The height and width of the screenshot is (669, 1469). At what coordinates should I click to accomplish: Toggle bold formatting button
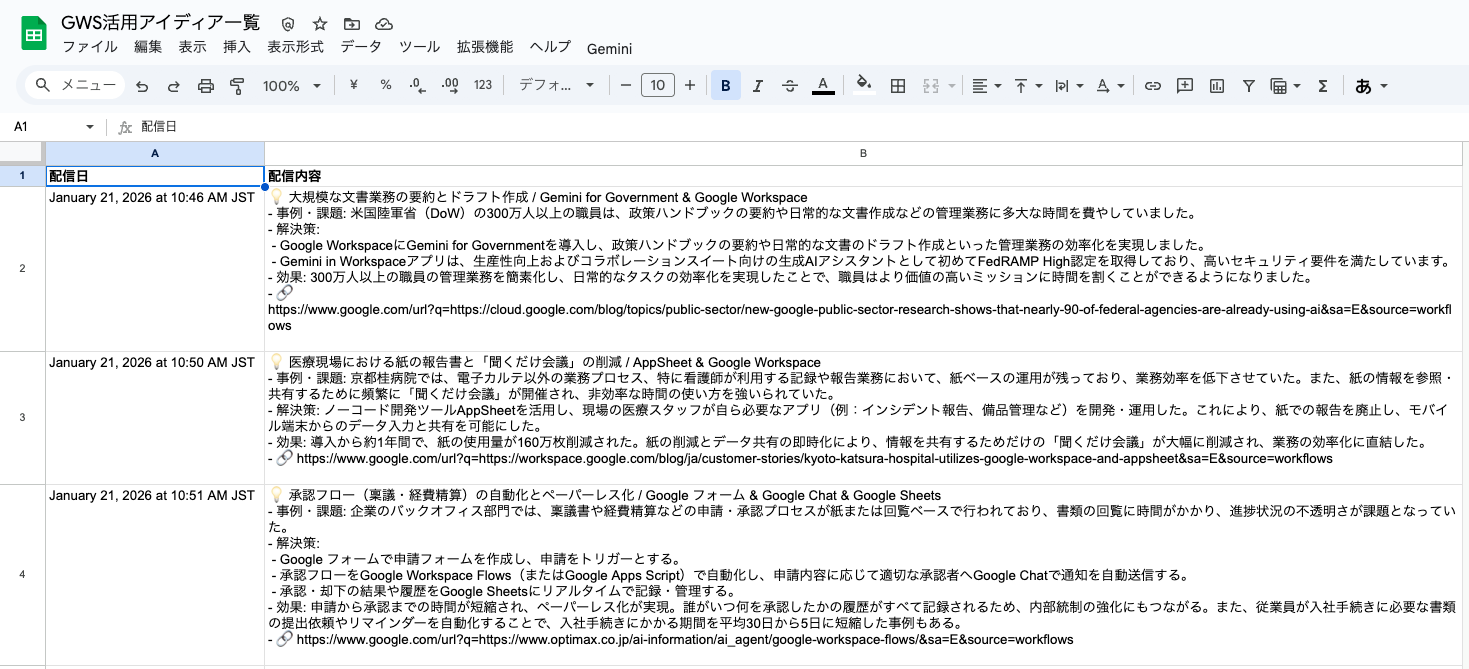point(725,86)
